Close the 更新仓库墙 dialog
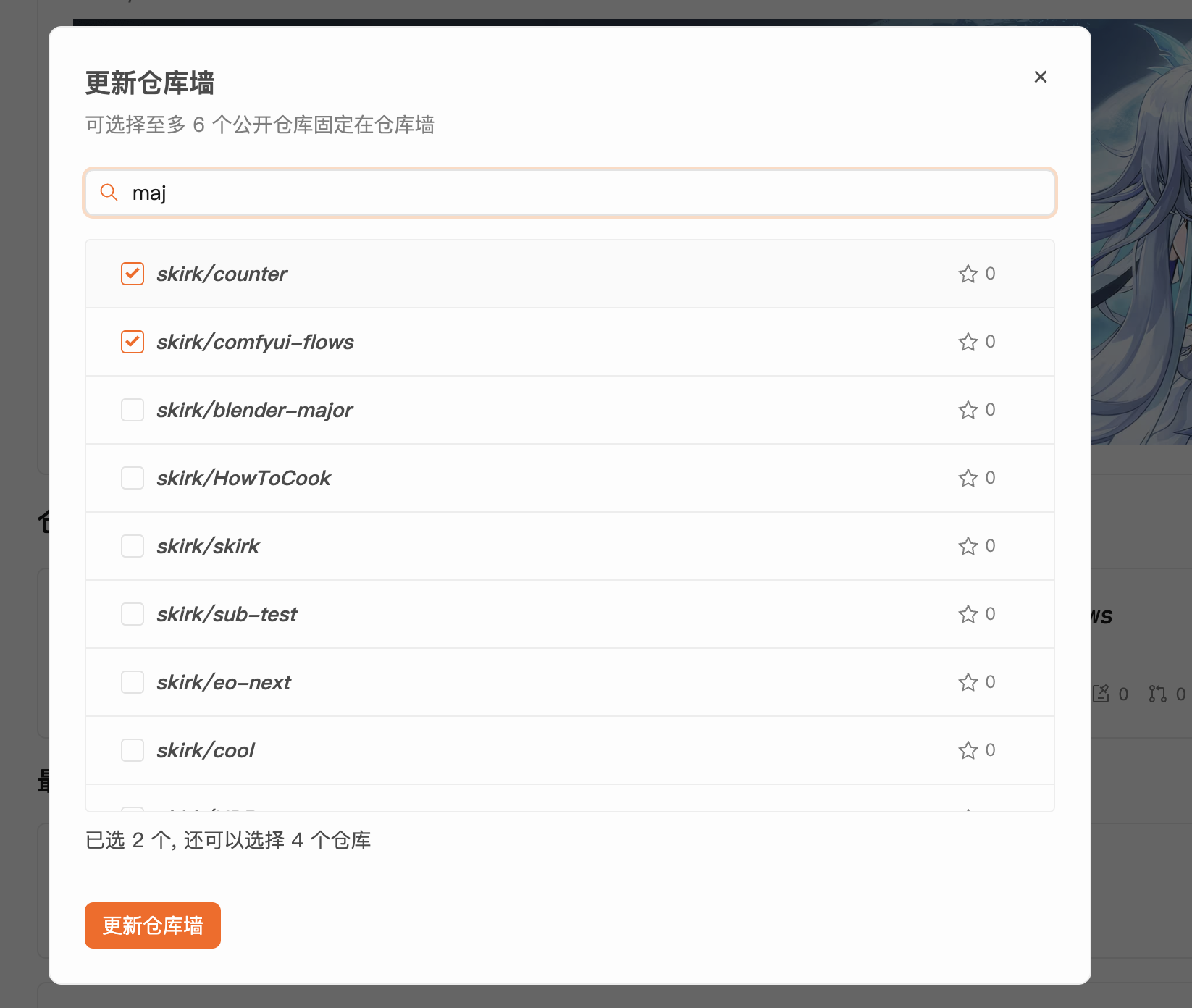This screenshot has height=1008, width=1192. coord(1041,77)
